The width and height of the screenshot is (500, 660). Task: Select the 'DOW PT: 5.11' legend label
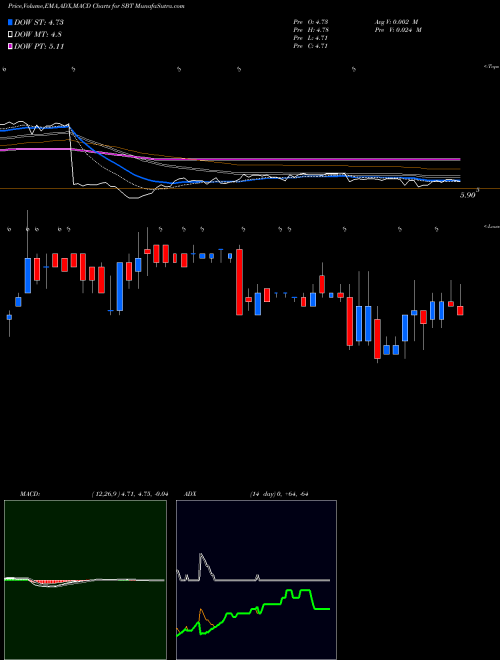(39, 46)
